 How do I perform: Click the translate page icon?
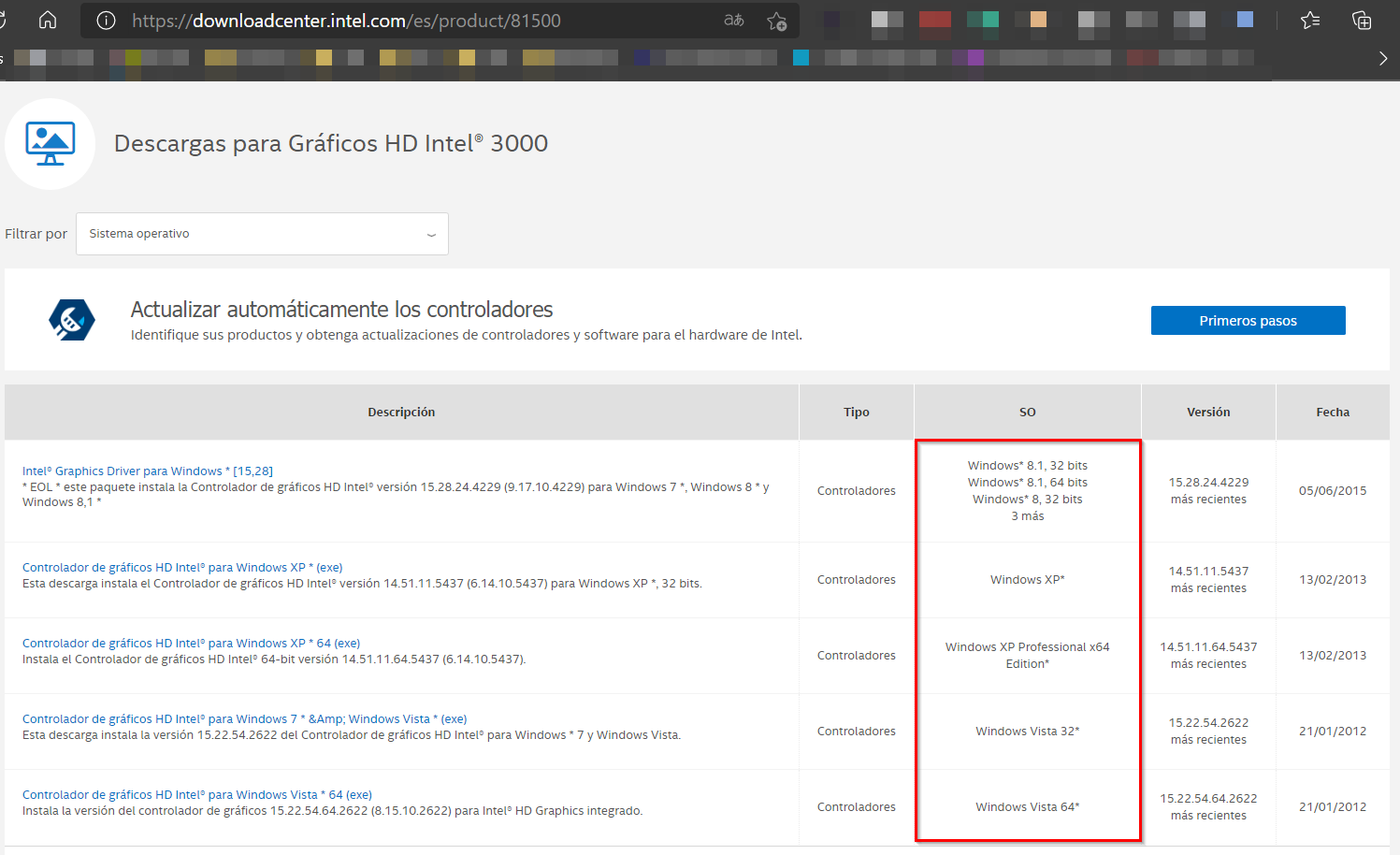[x=734, y=20]
